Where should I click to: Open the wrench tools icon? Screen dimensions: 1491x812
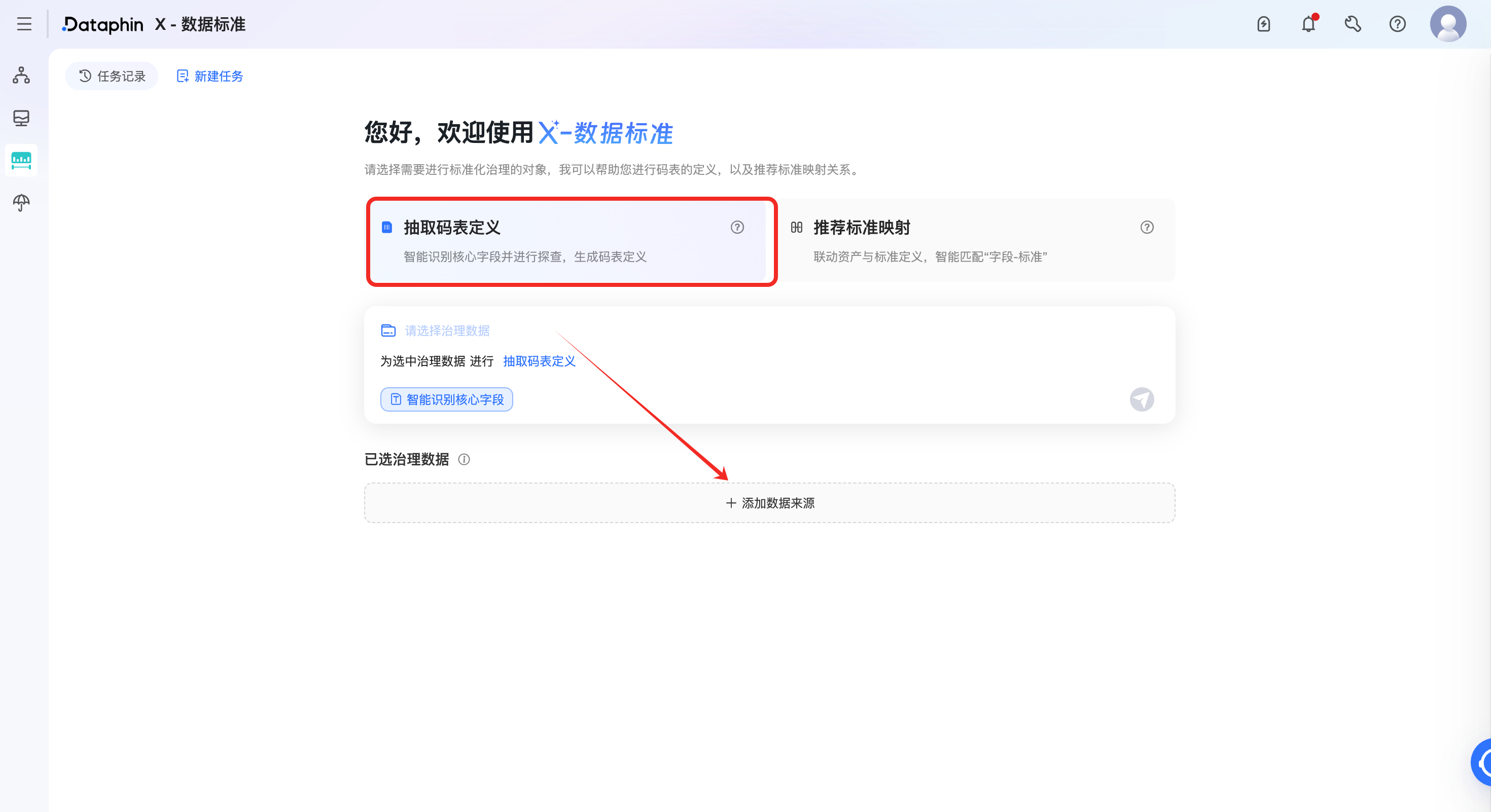pos(1353,24)
